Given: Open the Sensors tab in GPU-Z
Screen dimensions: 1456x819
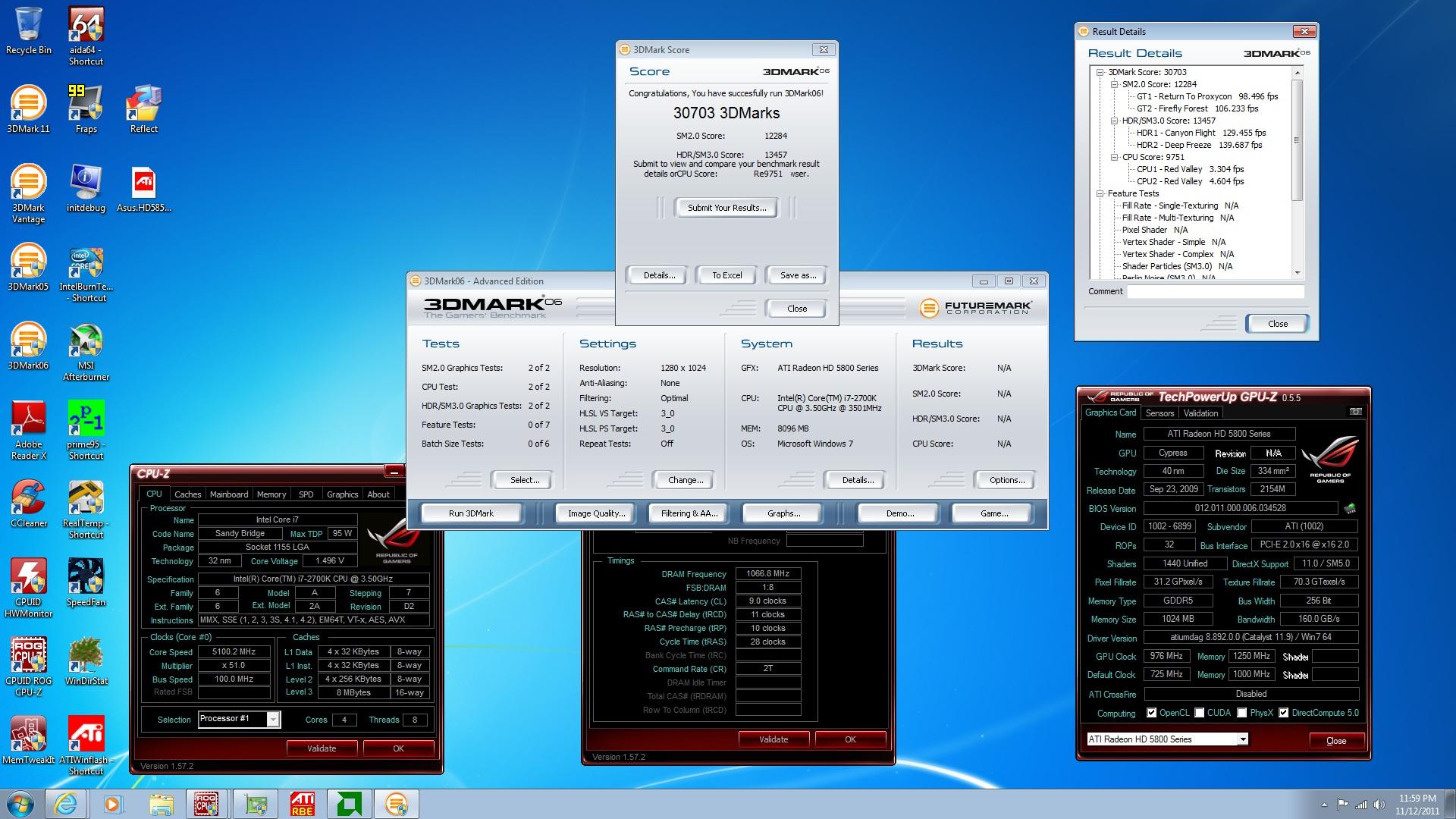Looking at the screenshot, I should (x=1159, y=413).
